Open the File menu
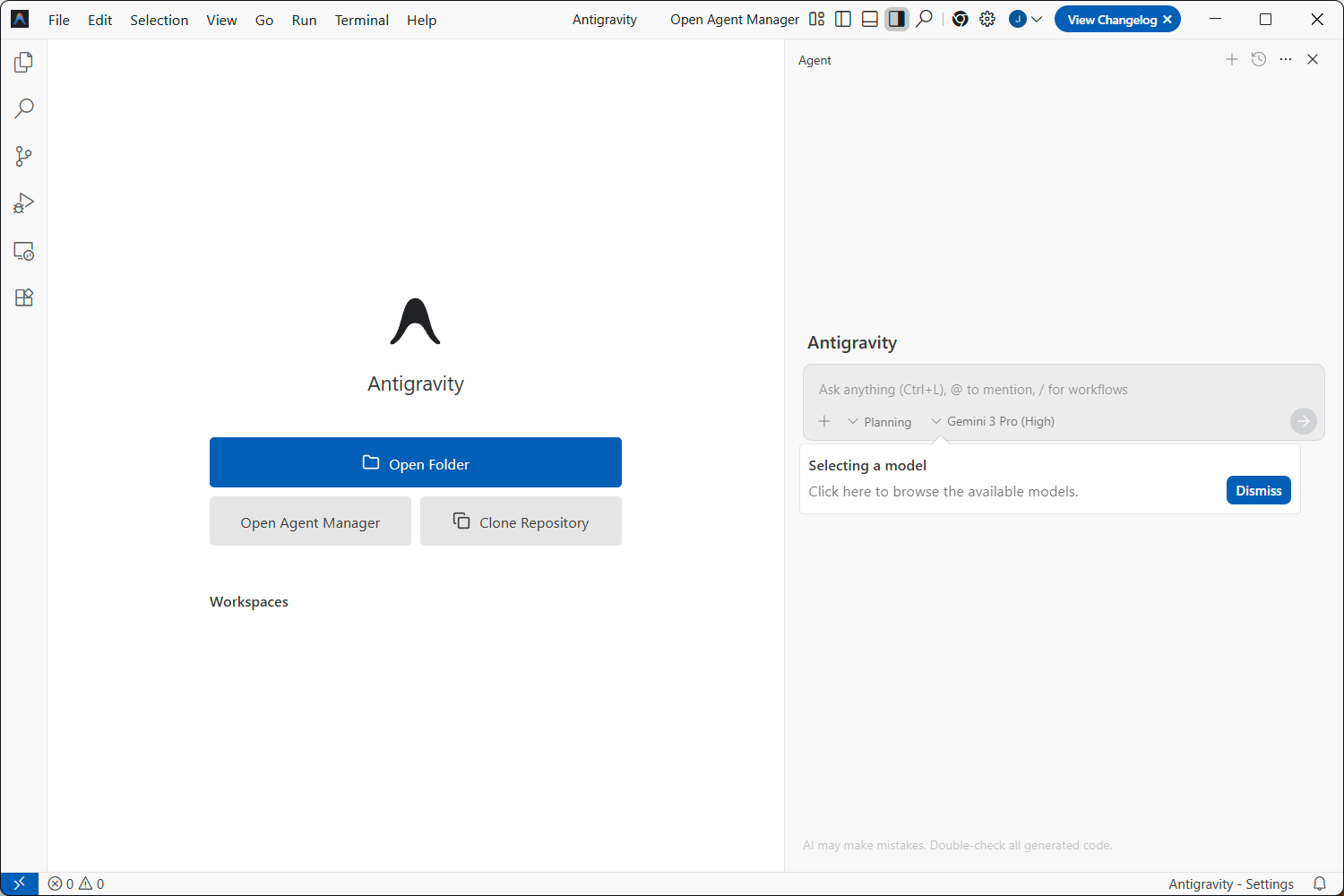The image size is (1344, 896). pyautogui.click(x=59, y=20)
